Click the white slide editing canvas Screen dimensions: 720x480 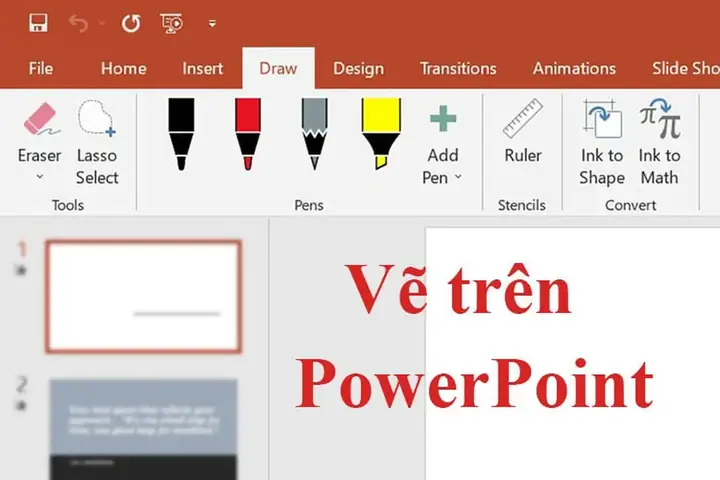[x=573, y=354]
